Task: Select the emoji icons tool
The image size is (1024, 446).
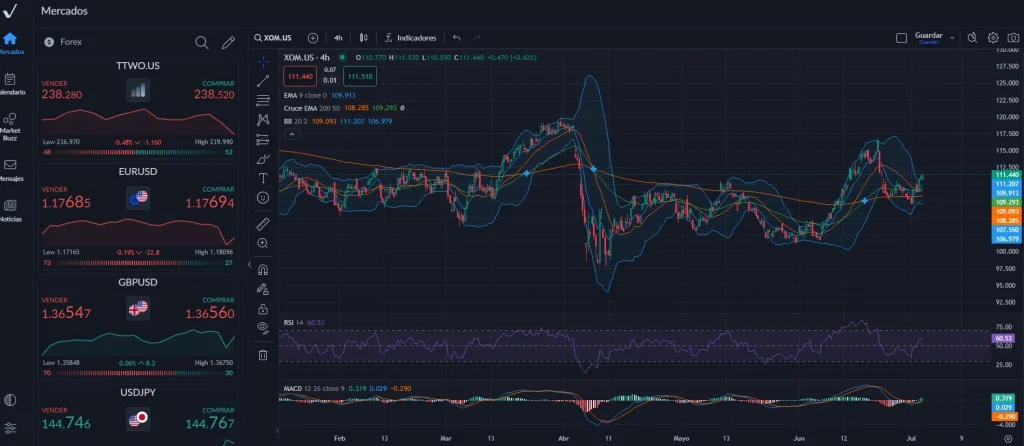Action: coord(263,197)
